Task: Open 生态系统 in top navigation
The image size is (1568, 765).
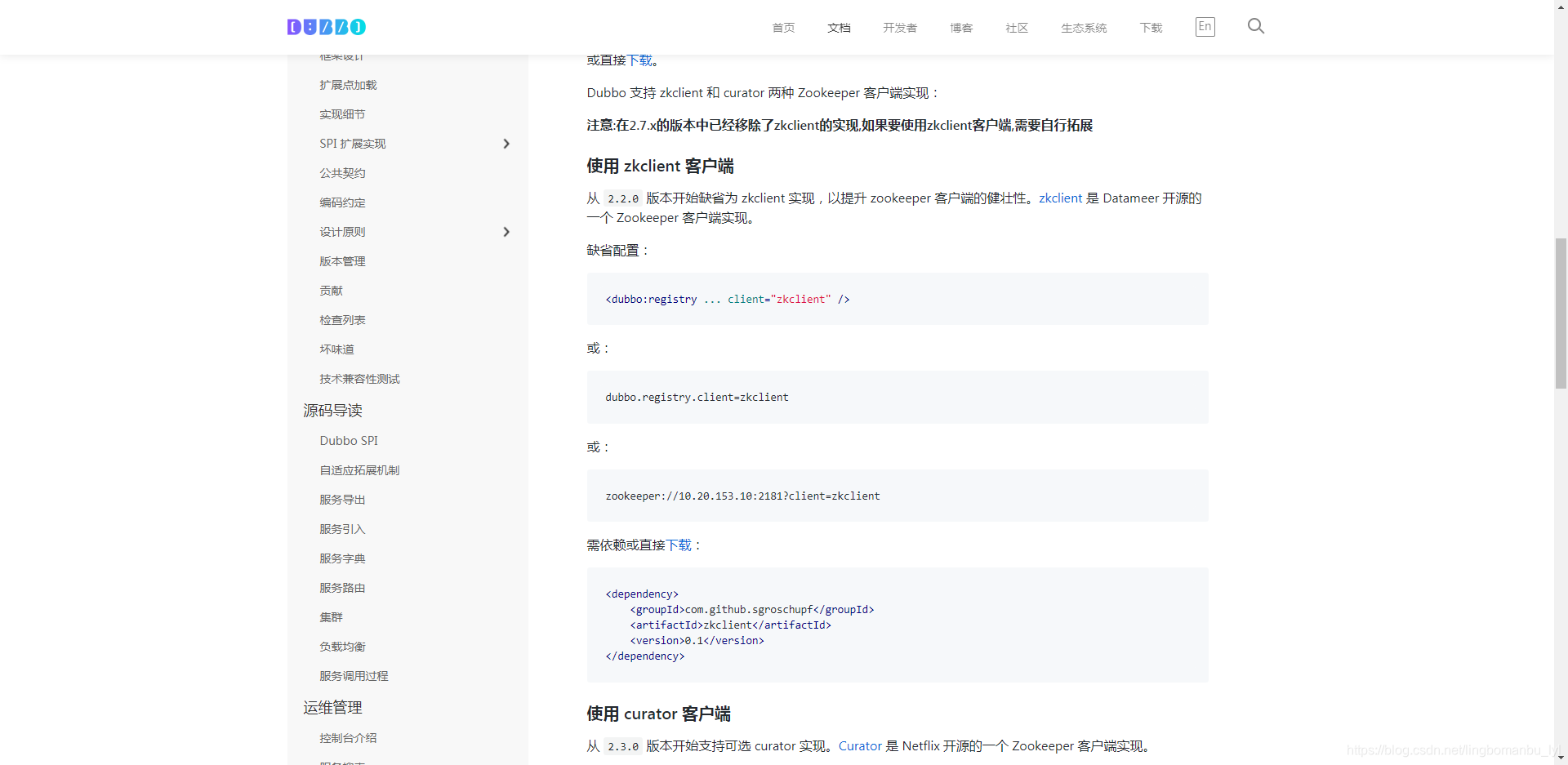Action: coord(1084,28)
